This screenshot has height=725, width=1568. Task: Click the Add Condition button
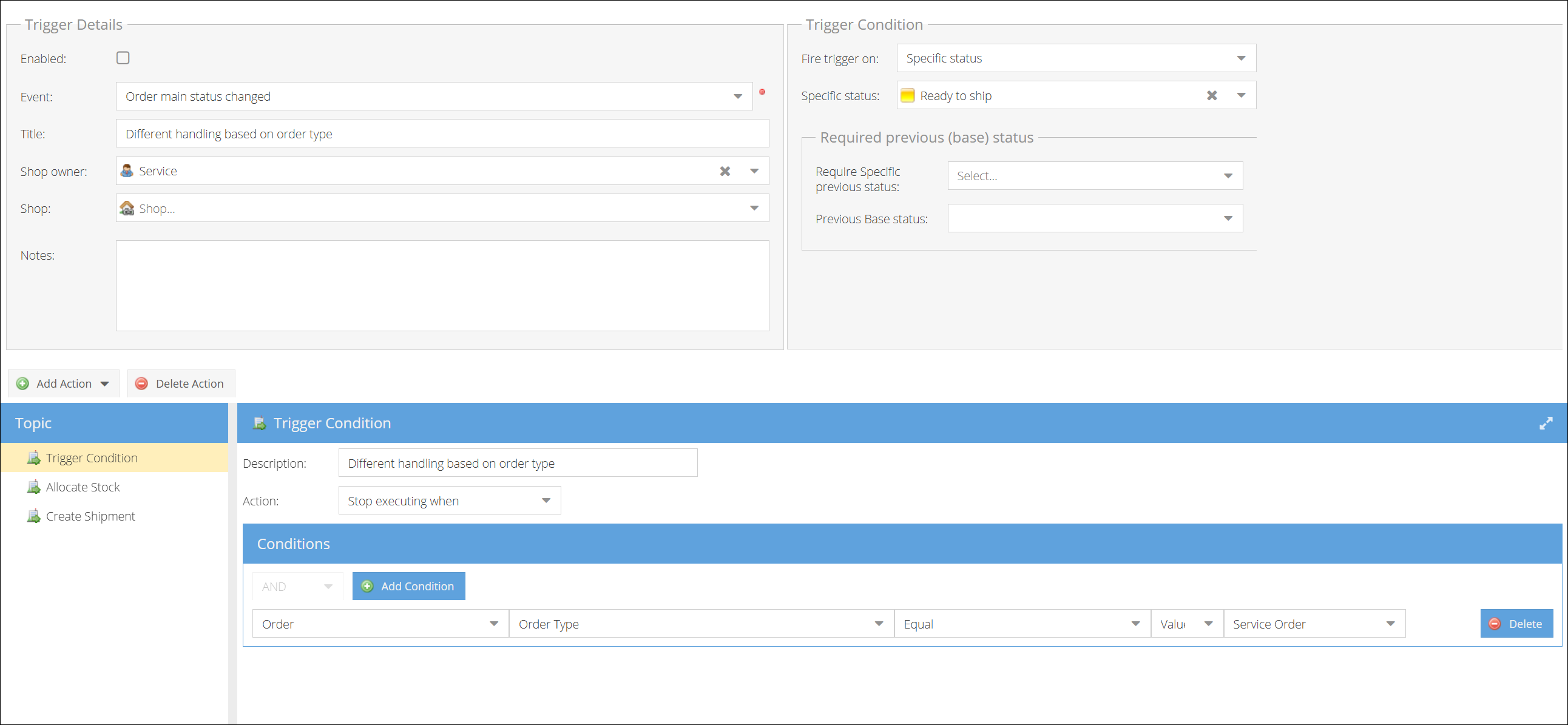point(408,585)
